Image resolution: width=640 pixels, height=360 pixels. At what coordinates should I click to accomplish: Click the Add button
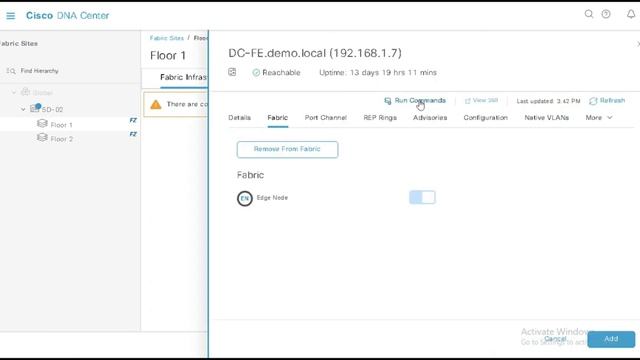[x=611, y=339]
